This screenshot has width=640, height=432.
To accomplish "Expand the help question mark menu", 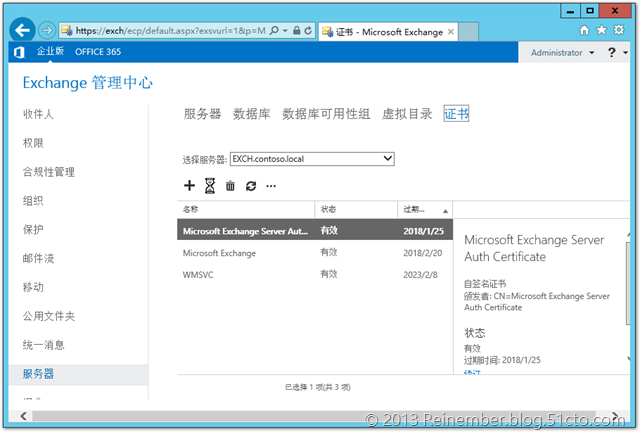I will tap(614, 52).
